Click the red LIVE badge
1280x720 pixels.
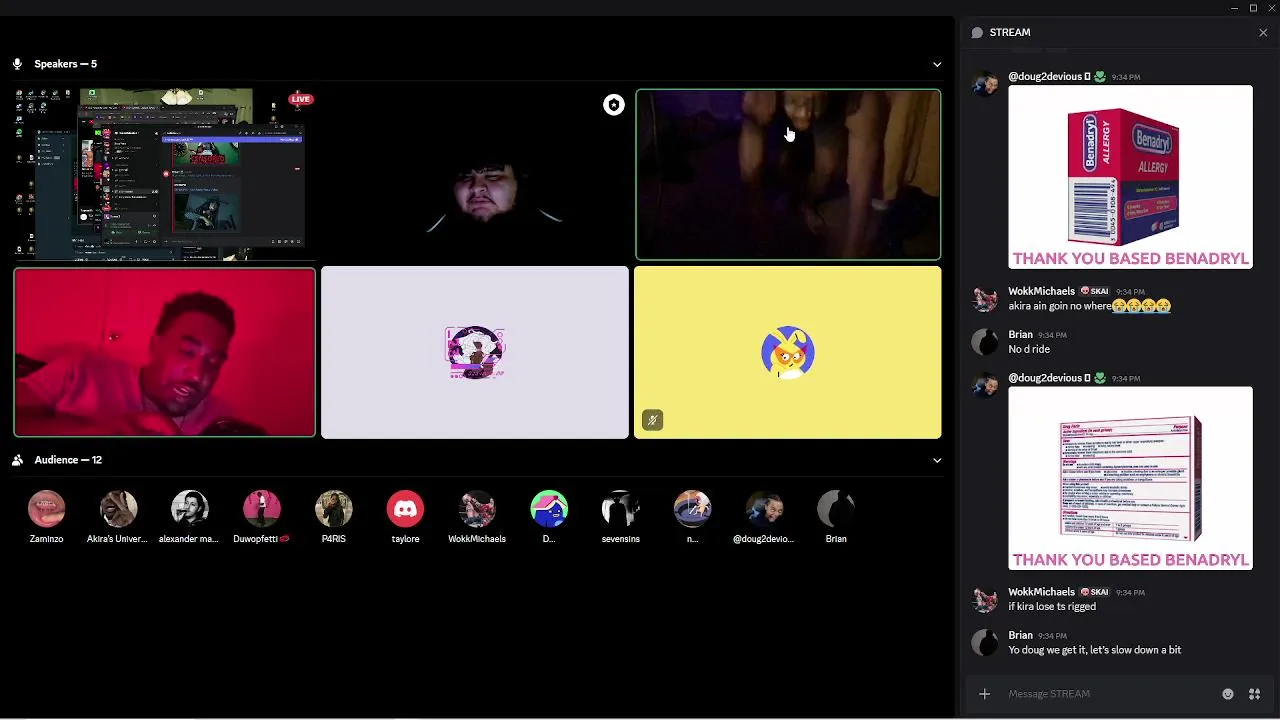301,99
